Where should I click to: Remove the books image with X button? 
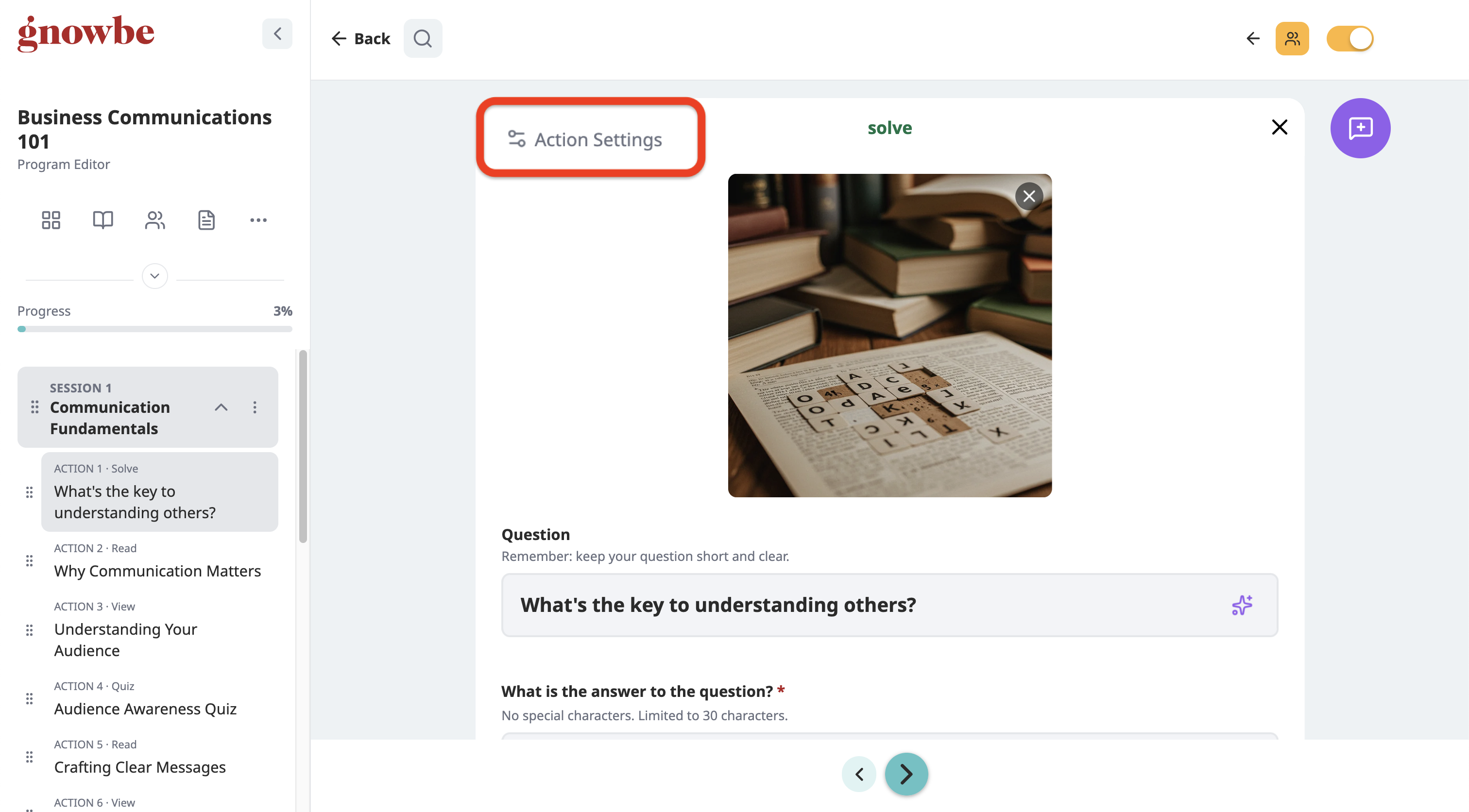coord(1029,197)
